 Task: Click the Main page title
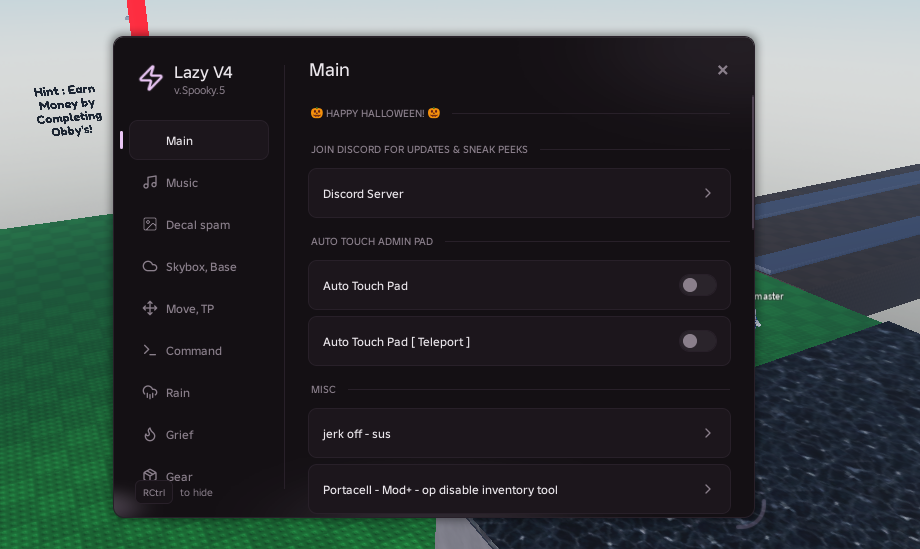pyautogui.click(x=329, y=70)
